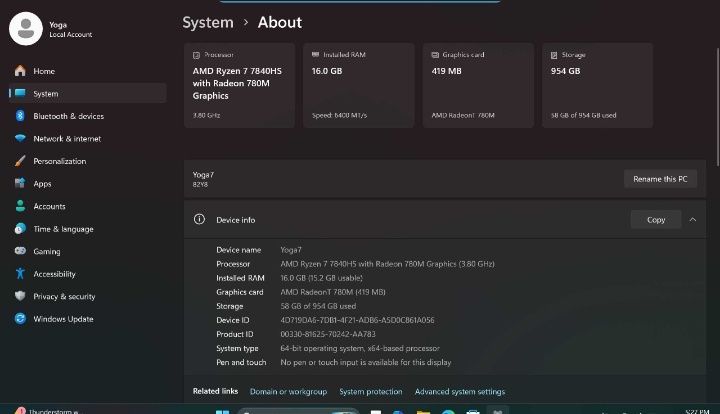Click the Device info circled-i icon
This screenshot has height=414, width=720.
(x=199, y=219)
